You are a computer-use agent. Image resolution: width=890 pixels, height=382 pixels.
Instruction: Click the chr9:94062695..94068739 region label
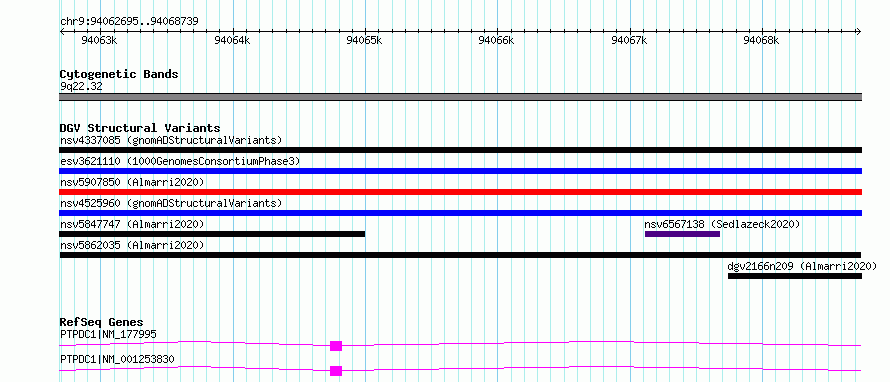[x=129, y=22]
